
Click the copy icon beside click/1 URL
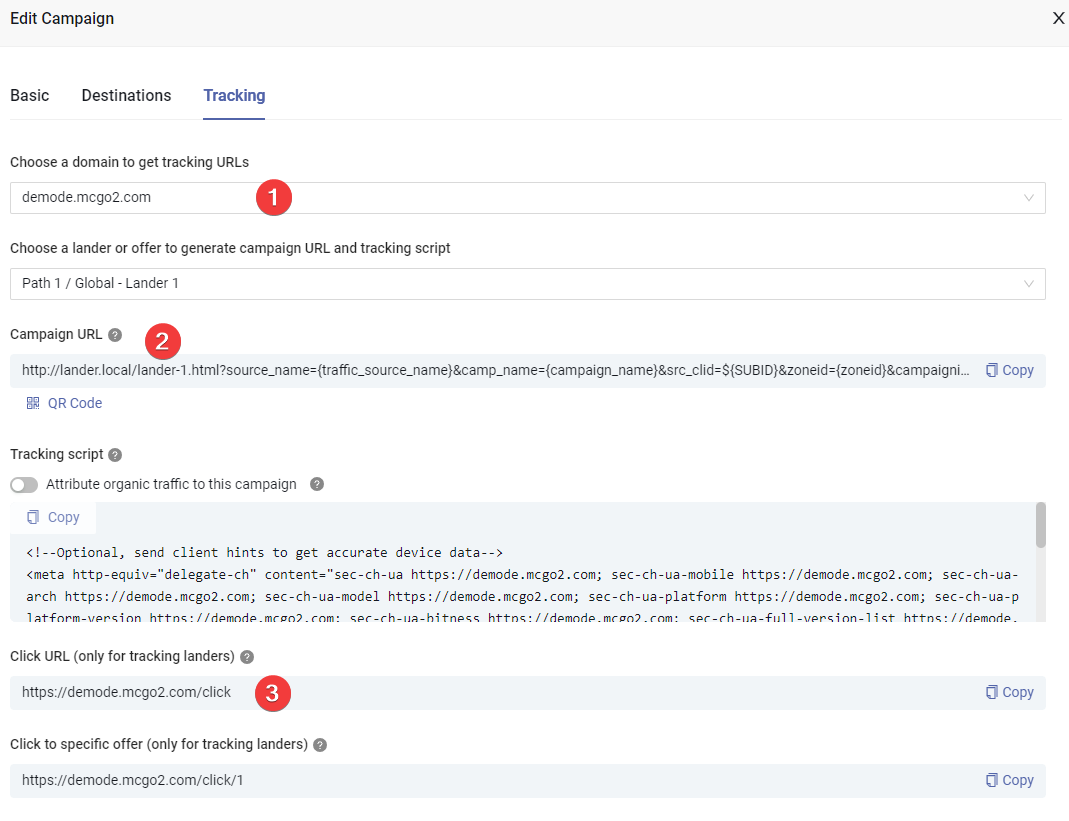[x=992, y=780]
